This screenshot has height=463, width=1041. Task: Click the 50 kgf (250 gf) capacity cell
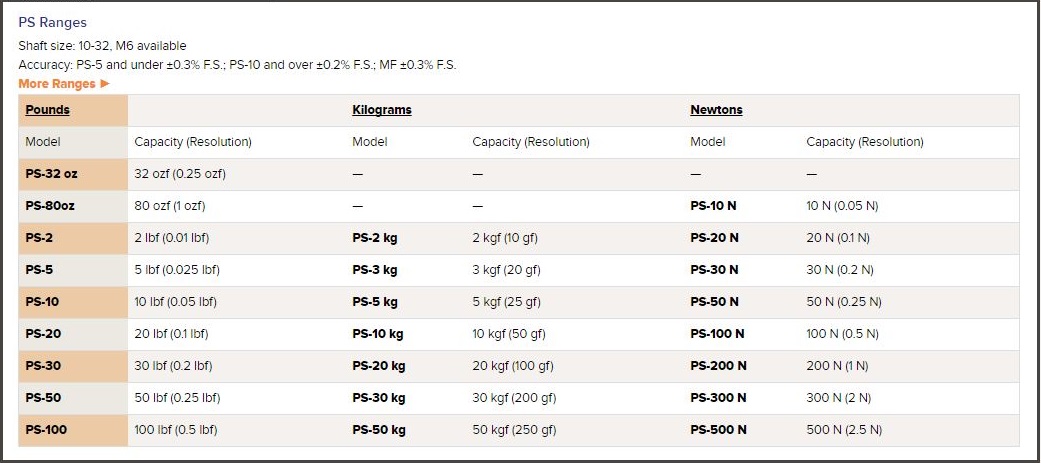[514, 430]
